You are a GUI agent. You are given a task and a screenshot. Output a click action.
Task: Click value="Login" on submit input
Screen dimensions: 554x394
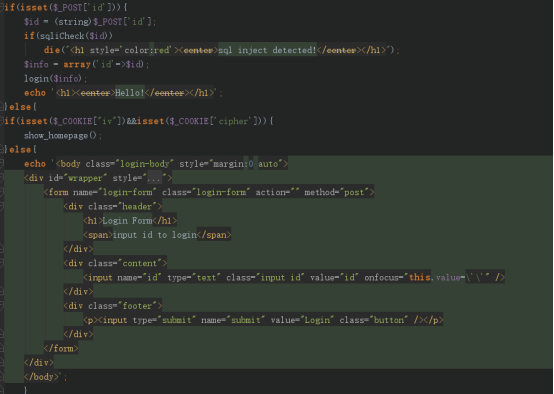click(302, 320)
